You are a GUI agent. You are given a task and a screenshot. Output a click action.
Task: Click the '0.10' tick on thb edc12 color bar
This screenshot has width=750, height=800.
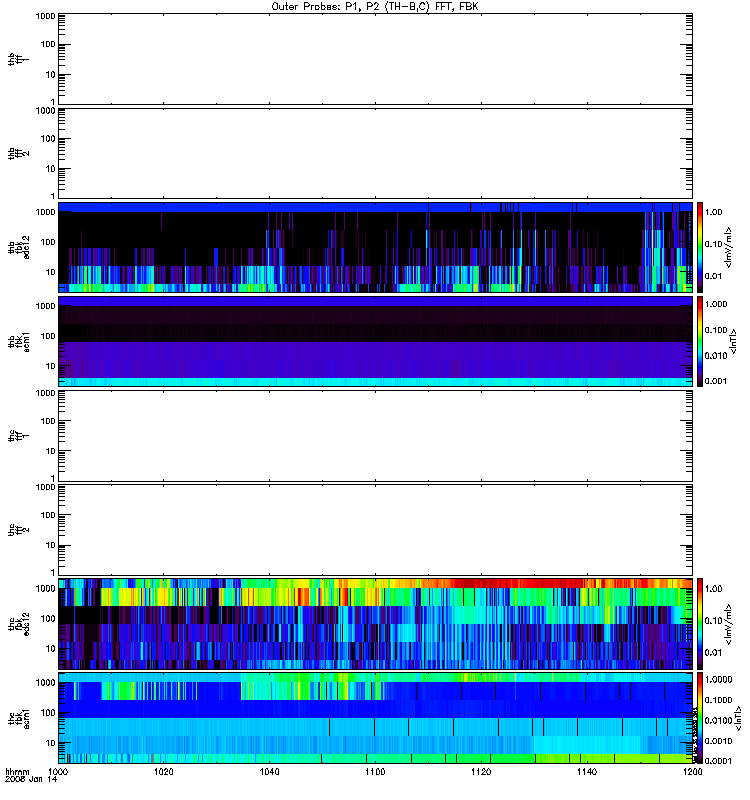tap(713, 244)
